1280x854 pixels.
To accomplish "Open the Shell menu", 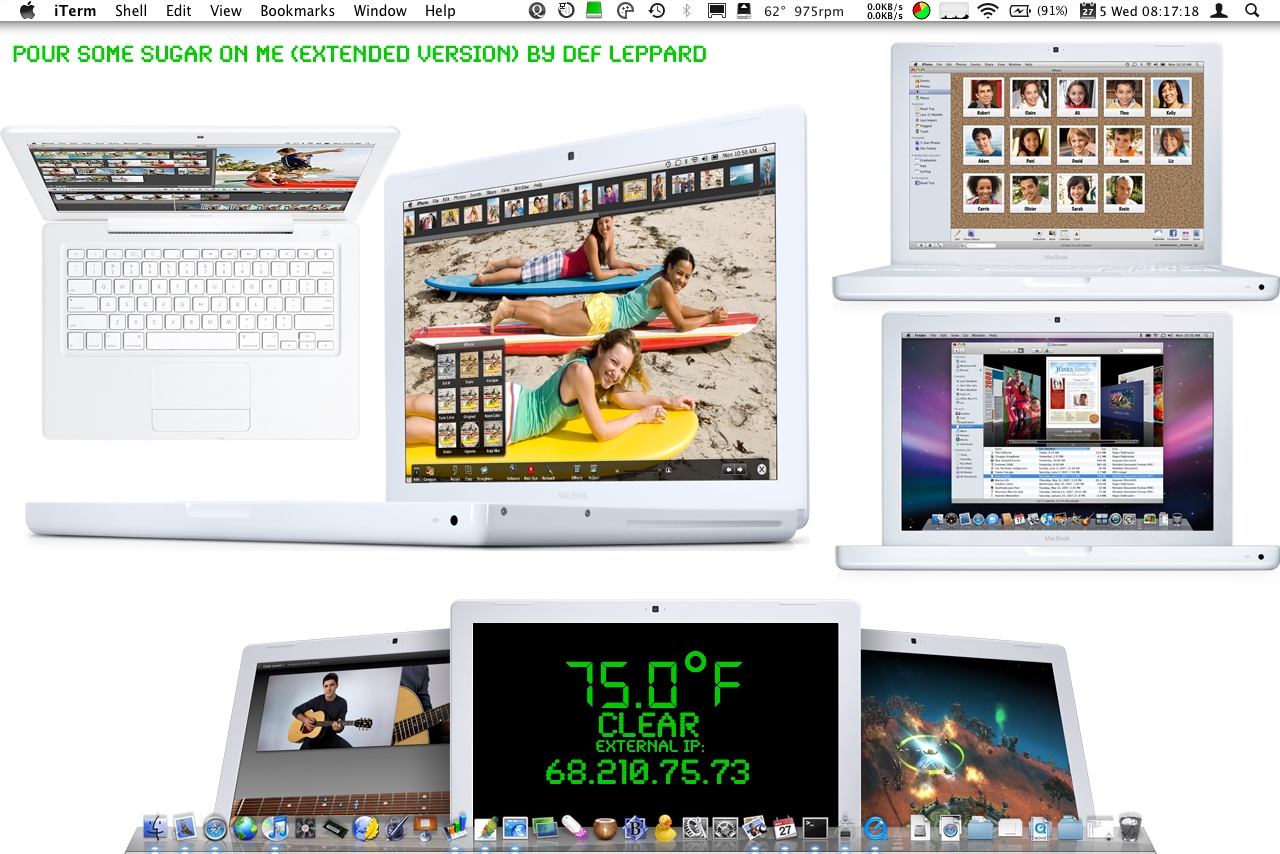I will [x=131, y=11].
